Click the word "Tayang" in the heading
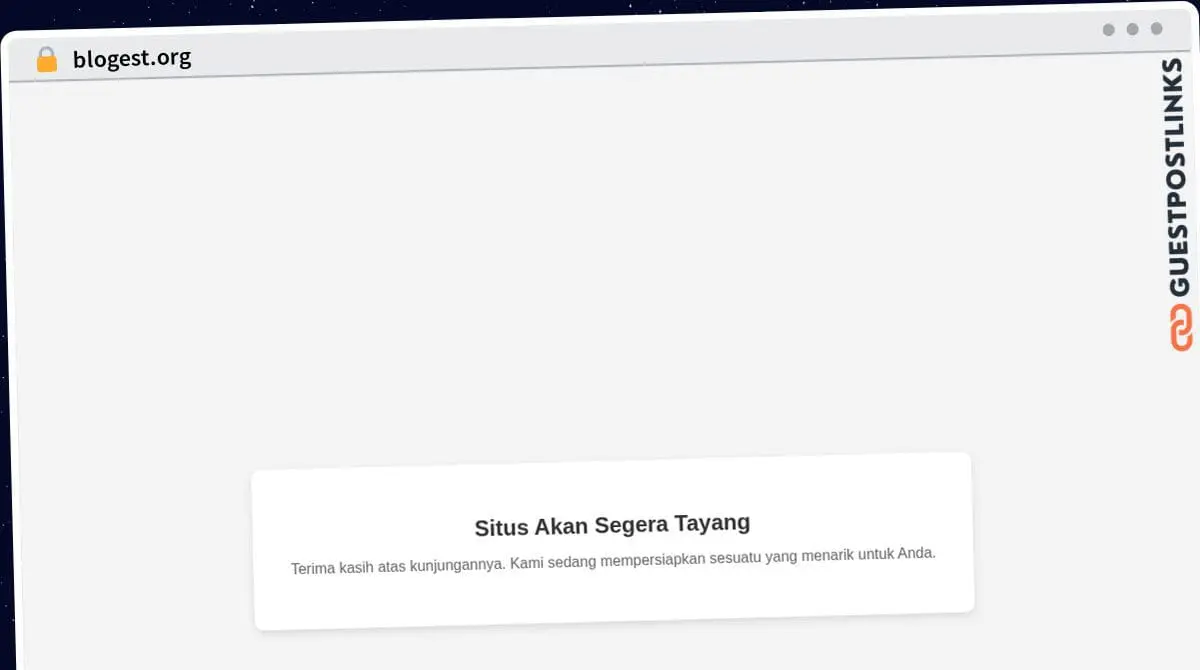The height and width of the screenshot is (670, 1200). tap(712, 523)
